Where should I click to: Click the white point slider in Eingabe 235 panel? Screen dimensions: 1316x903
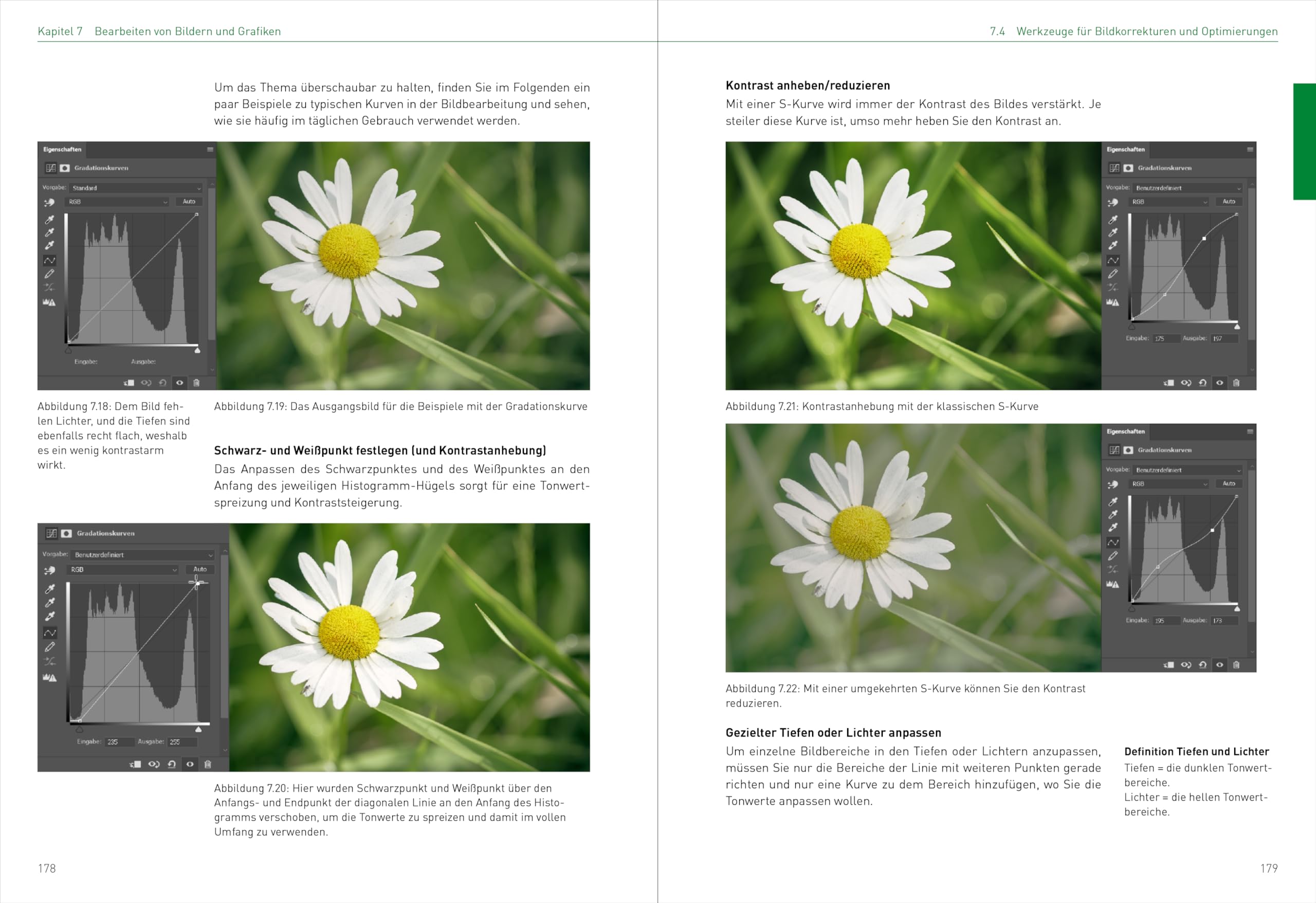[198, 729]
